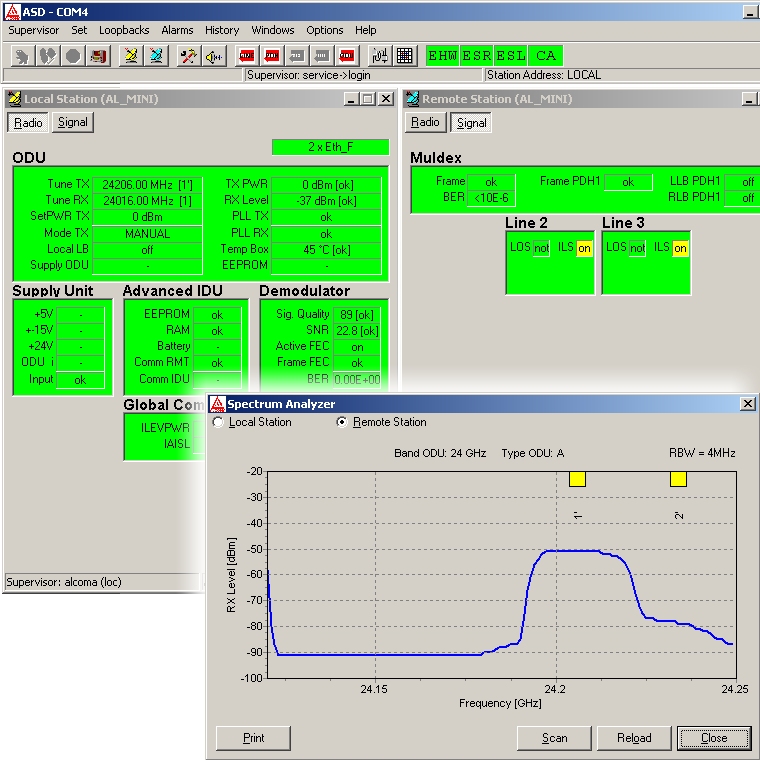Click the Reload button

tap(634, 738)
